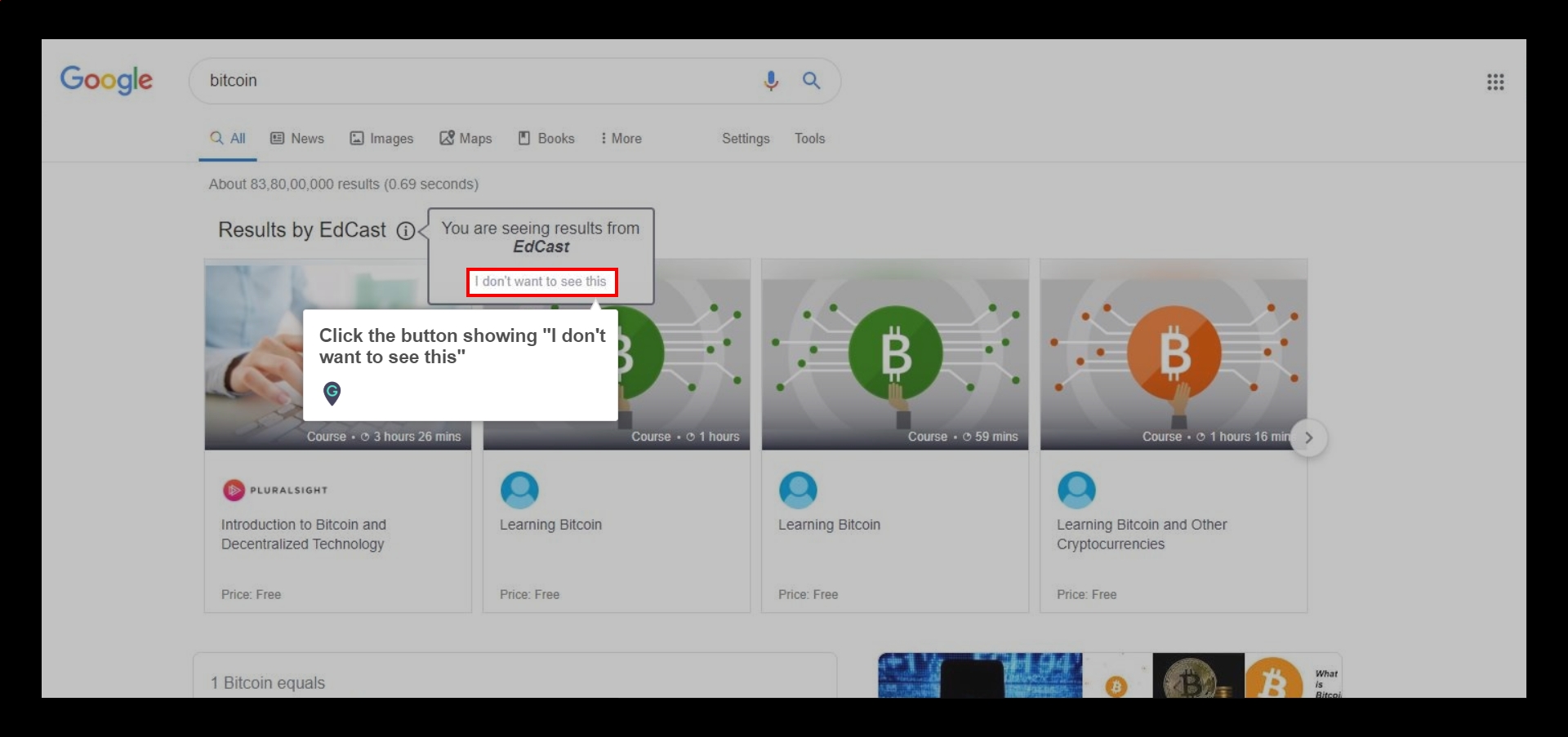Click the orange bitcoin course thumbnail
The image size is (1568, 737).
1174,355
